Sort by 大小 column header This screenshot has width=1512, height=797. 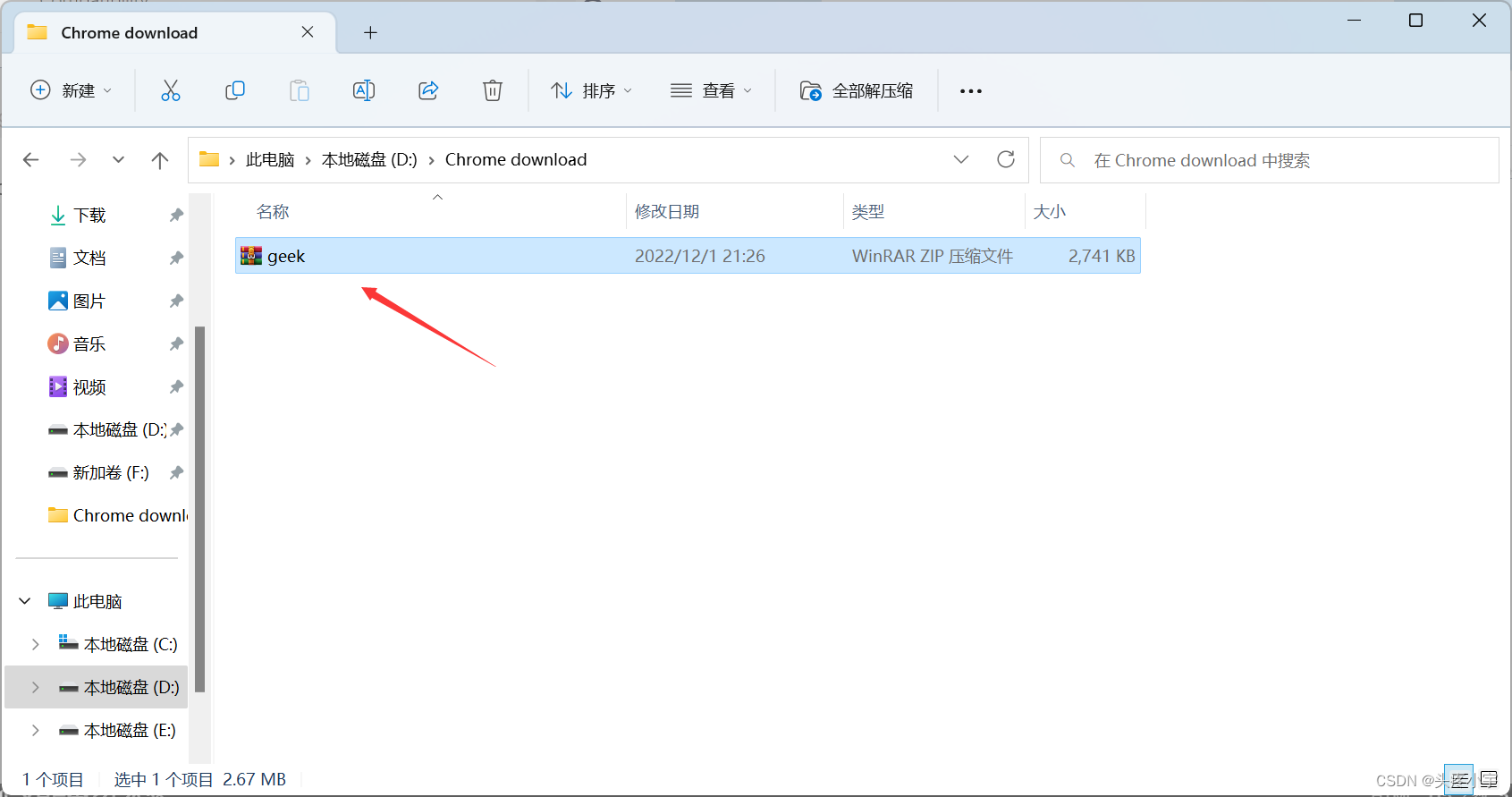coord(1049,212)
